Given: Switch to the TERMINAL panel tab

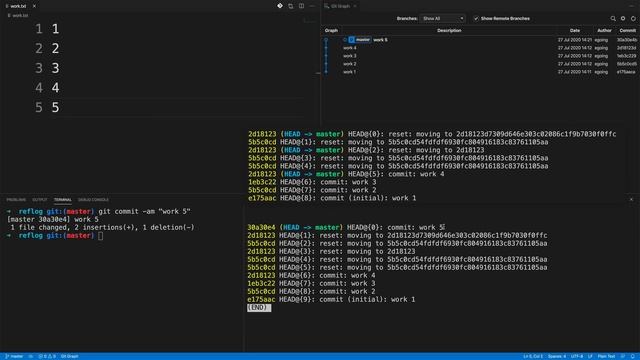Looking at the screenshot, I should (x=63, y=200).
